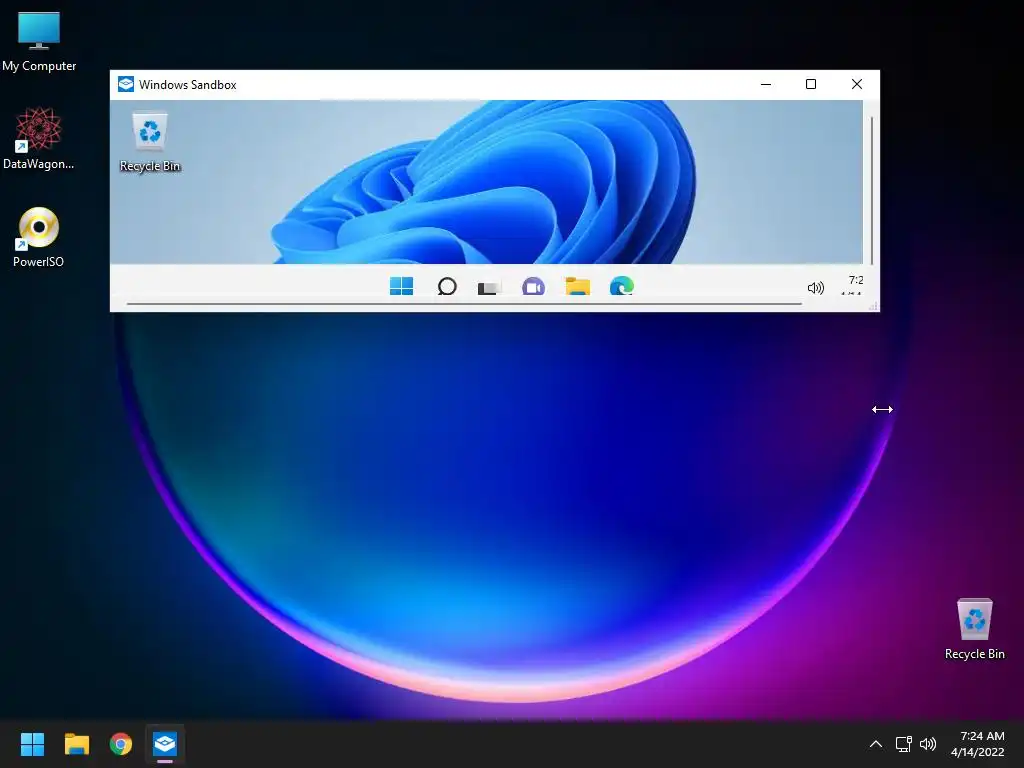Minimize the Windows Sandbox window
This screenshot has height=768, width=1024.
click(766, 84)
